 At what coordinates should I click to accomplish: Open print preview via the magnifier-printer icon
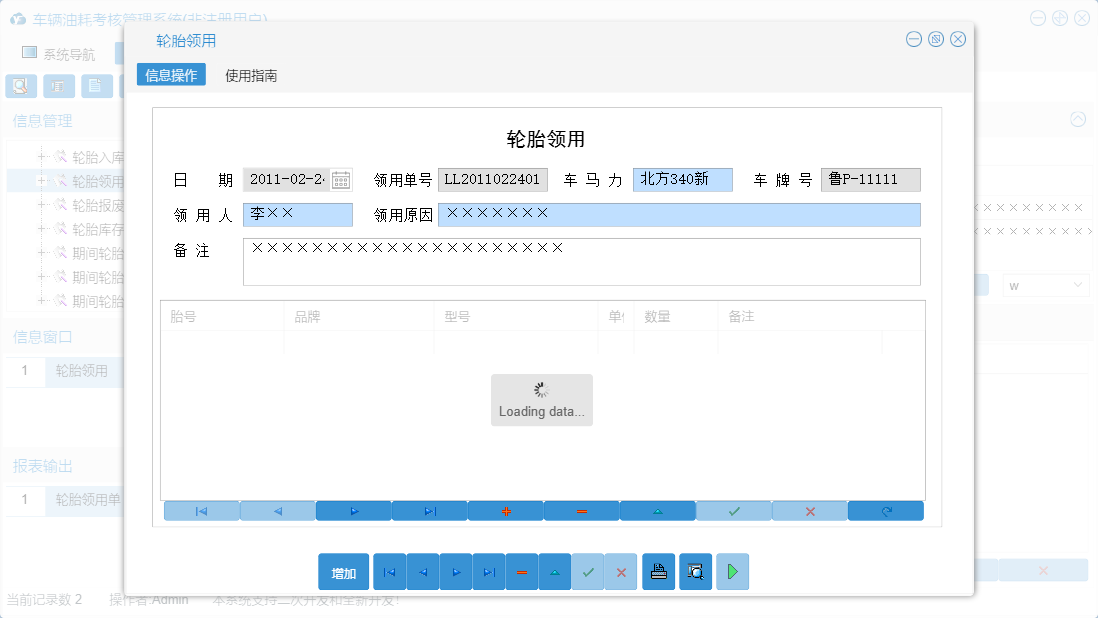point(694,571)
